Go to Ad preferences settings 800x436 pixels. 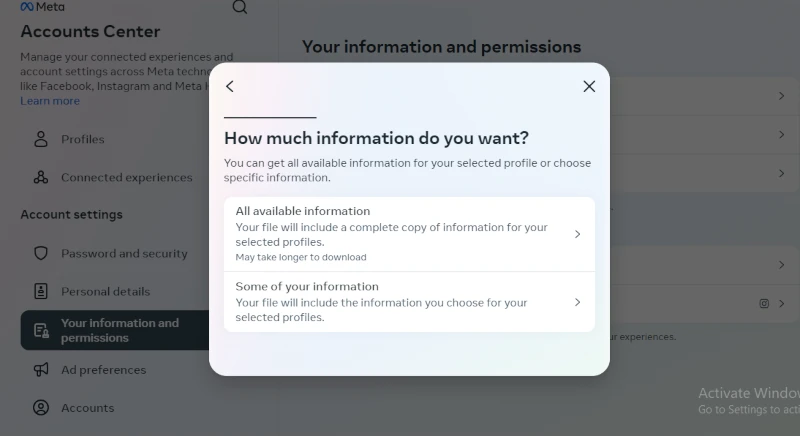click(103, 370)
